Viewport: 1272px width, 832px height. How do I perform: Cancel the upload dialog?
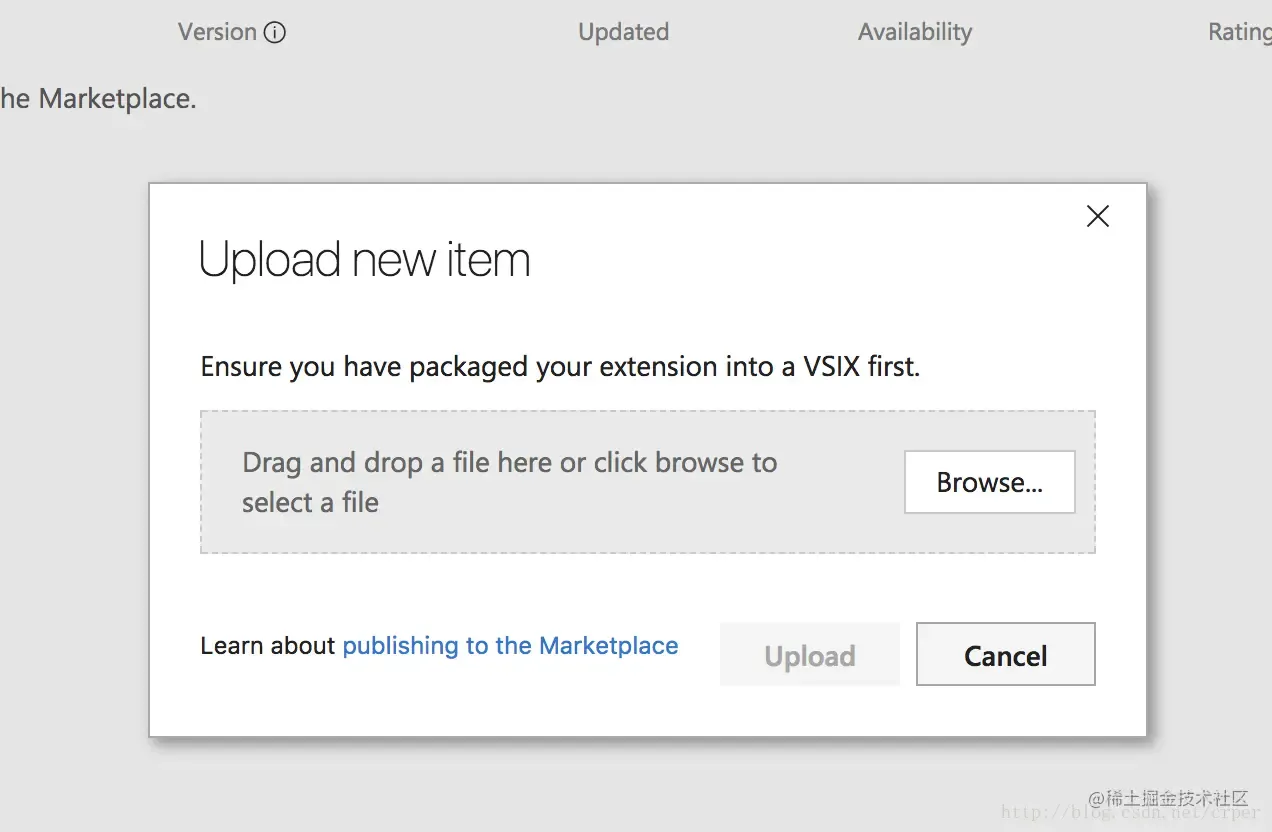[1005, 655]
